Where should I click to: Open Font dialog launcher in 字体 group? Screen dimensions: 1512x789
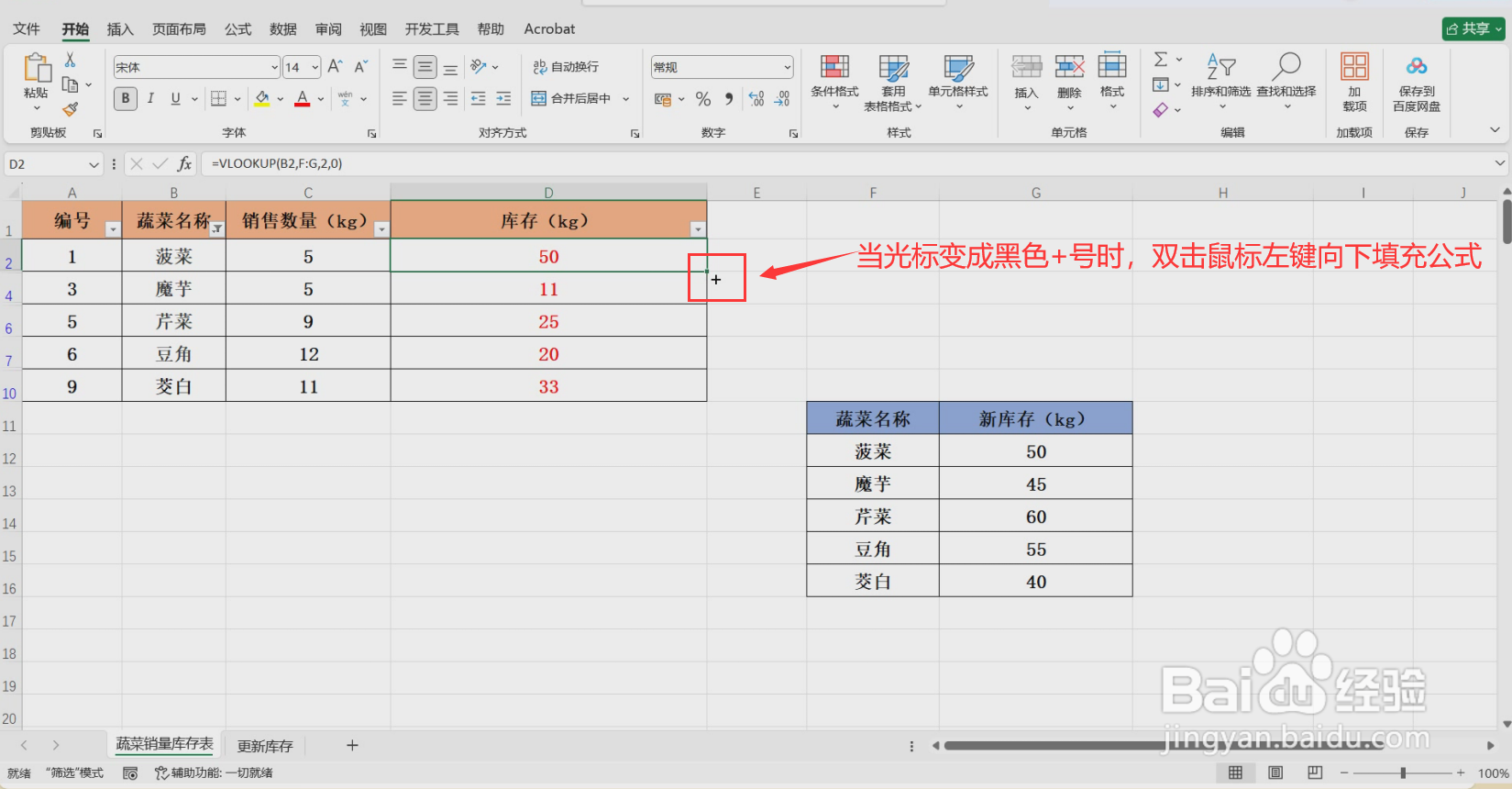point(371,133)
